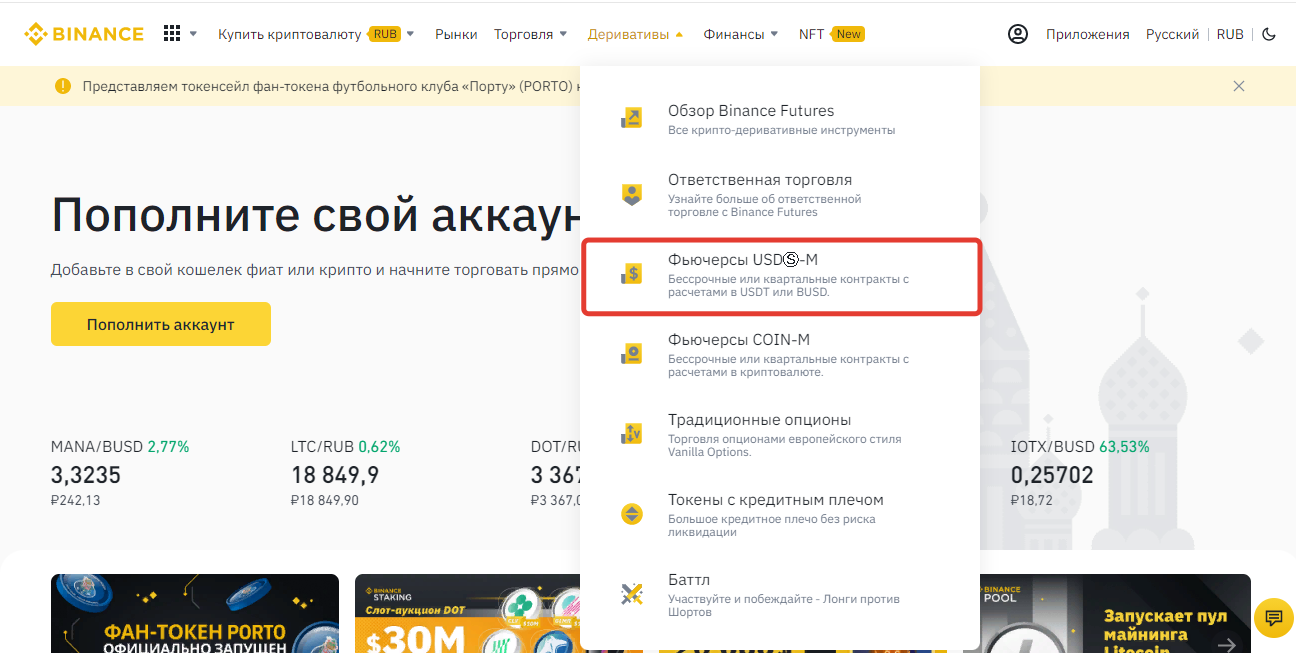Select Баттл menu entry

780,595
